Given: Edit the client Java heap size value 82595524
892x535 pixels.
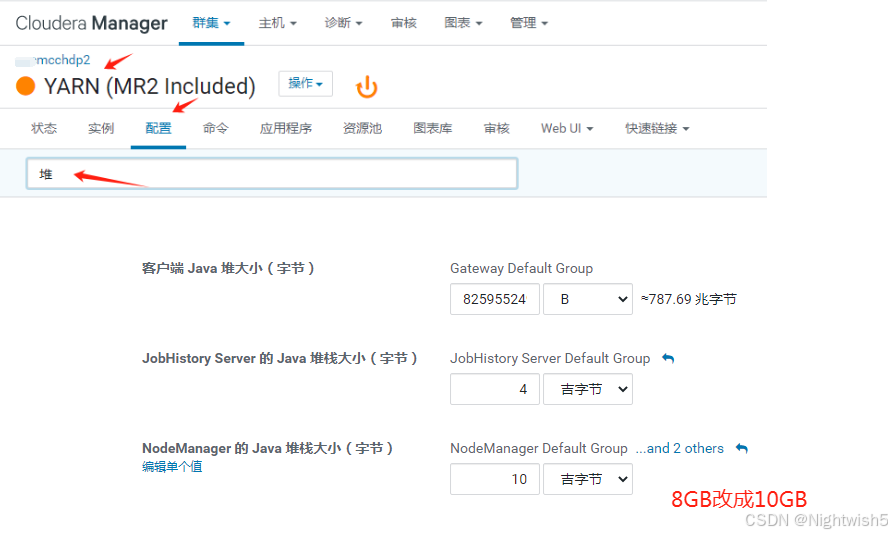Looking at the screenshot, I should [494, 299].
